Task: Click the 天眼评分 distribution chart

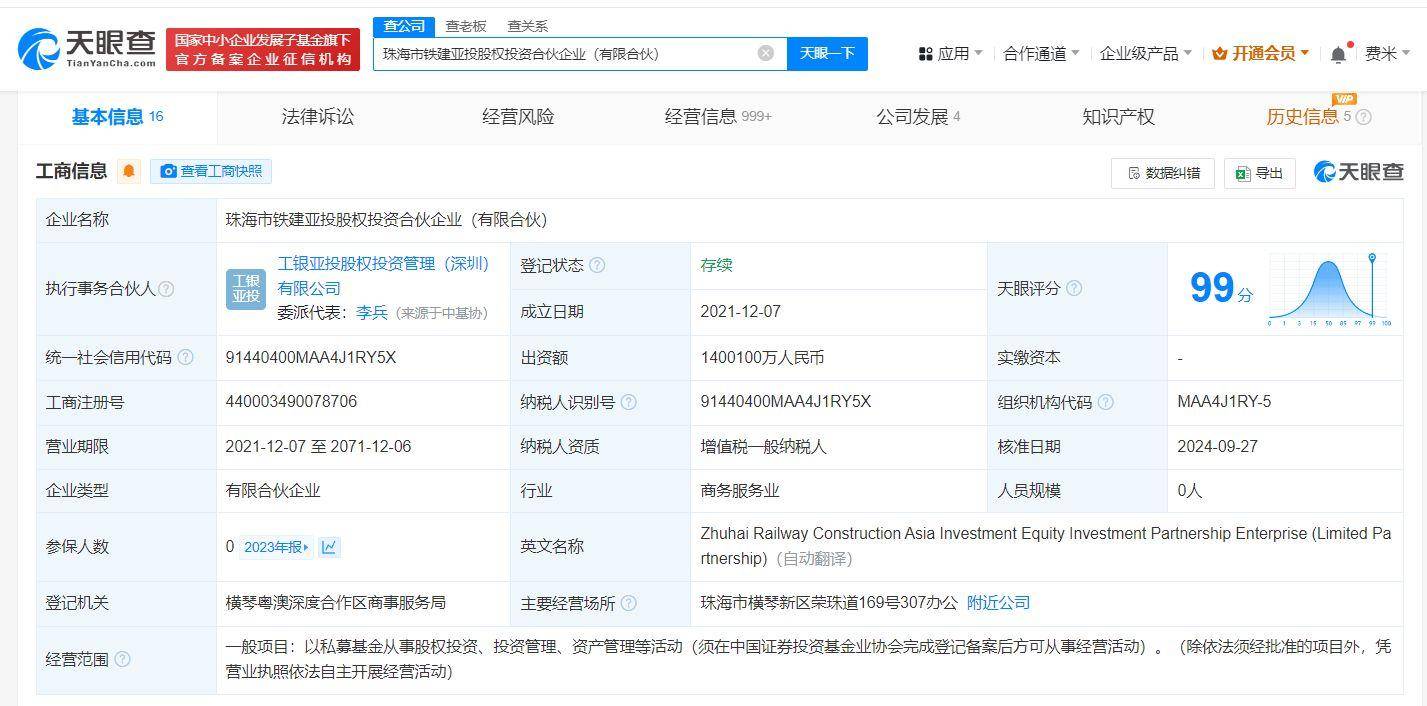Action: click(1330, 289)
